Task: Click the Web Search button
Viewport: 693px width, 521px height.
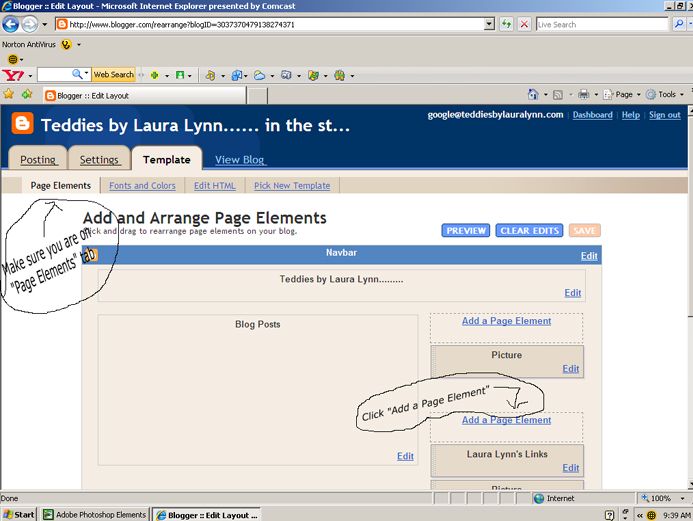Action: pyautogui.click(x=114, y=75)
